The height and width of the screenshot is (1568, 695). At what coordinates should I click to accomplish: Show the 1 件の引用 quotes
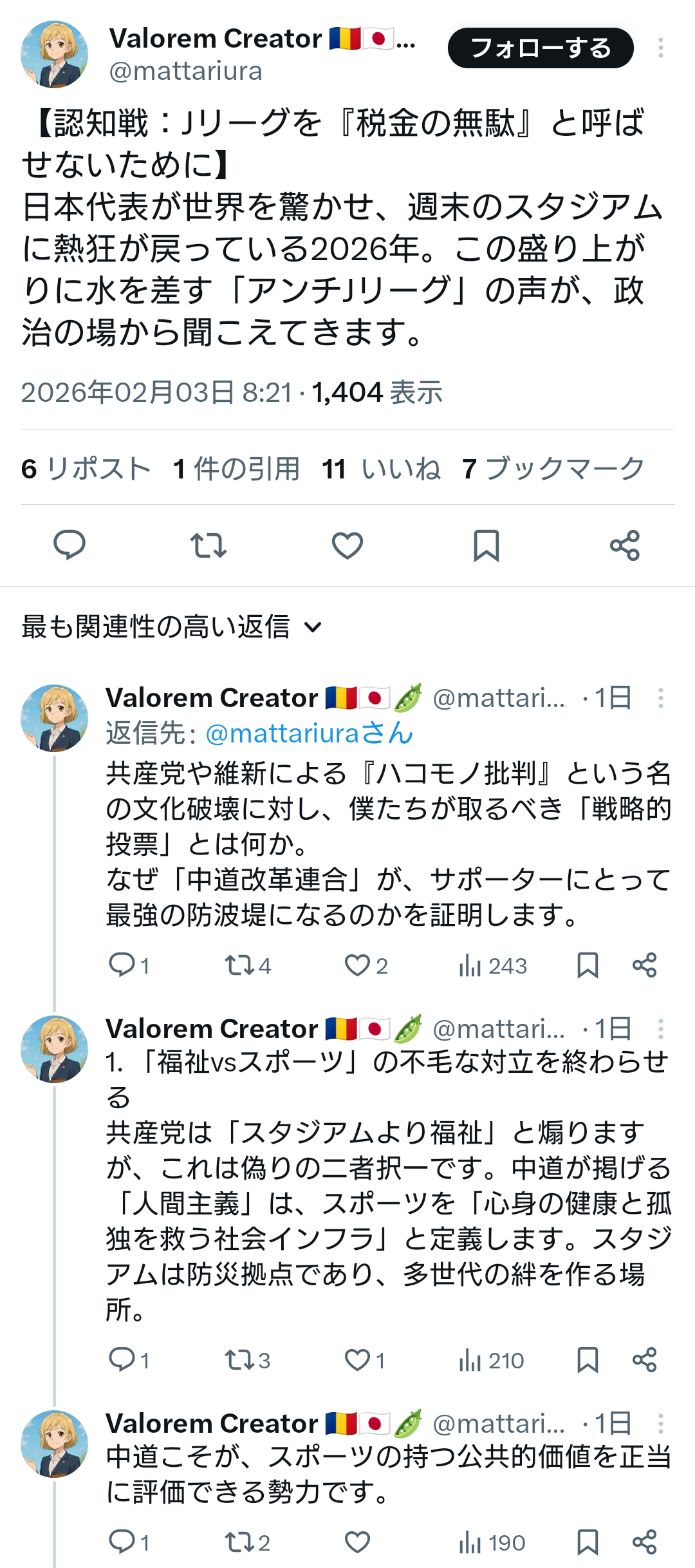coord(236,468)
